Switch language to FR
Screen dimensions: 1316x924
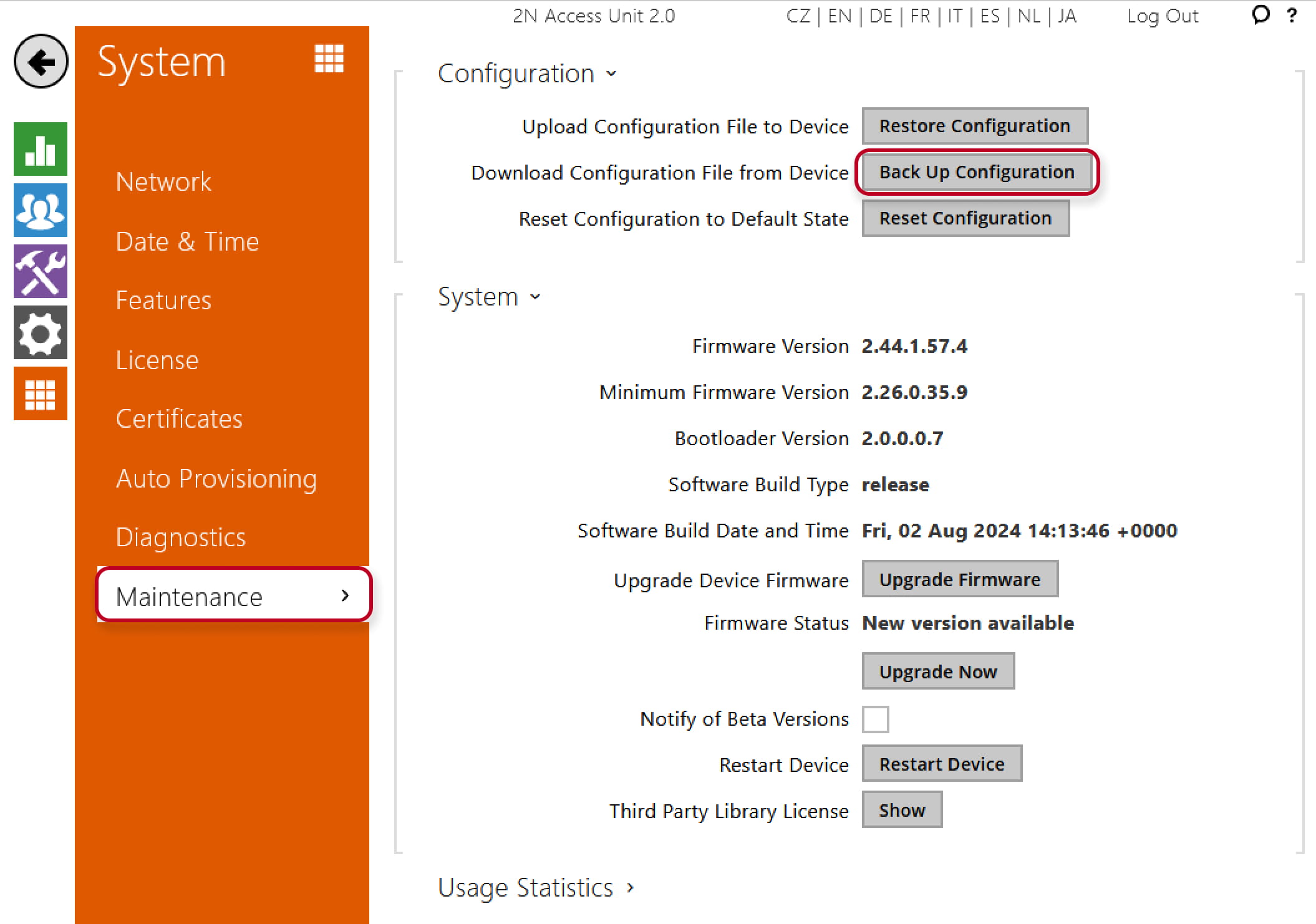click(920, 16)
